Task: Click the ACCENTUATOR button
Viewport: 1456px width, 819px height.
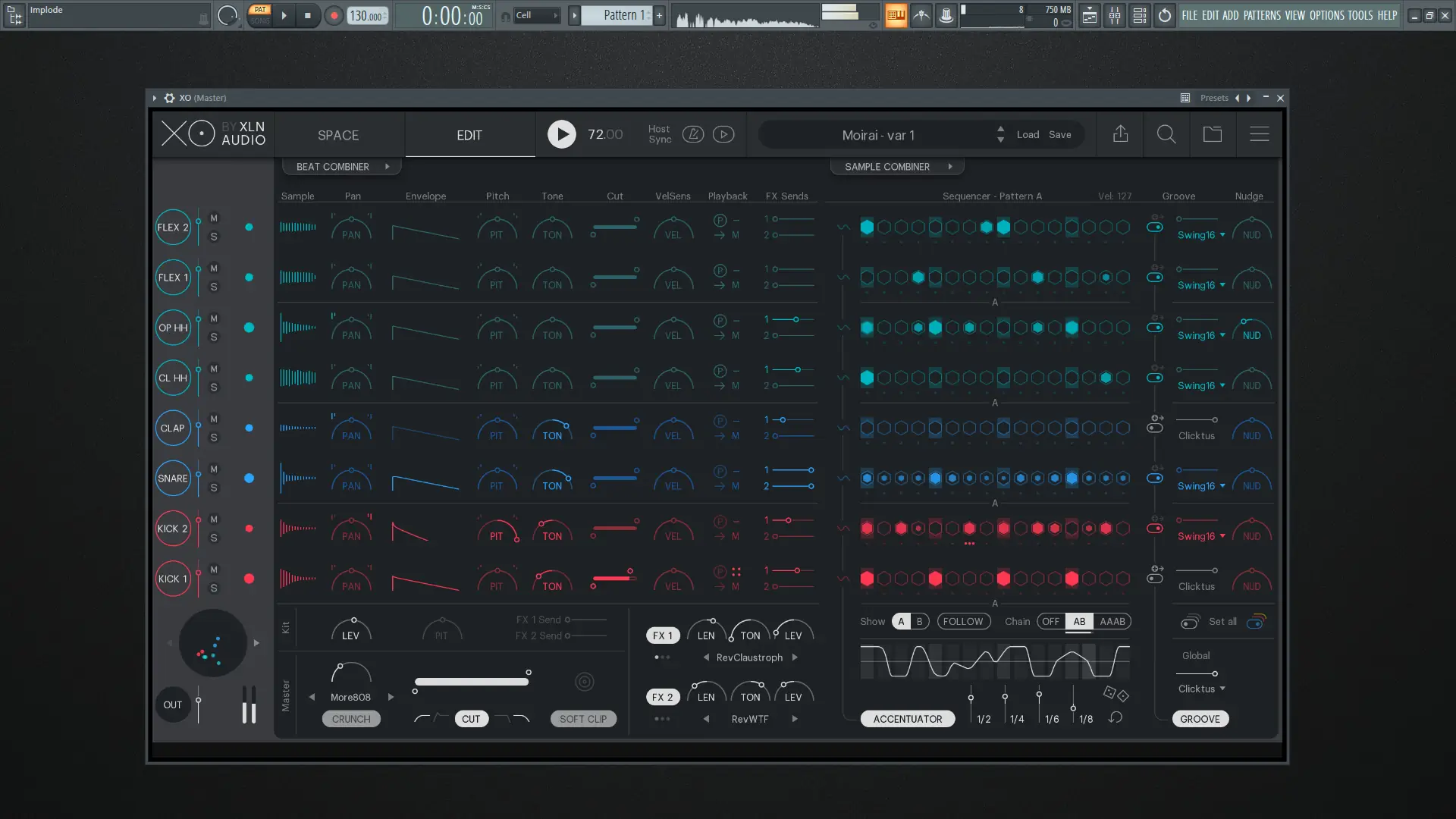Action: coord(907,719)
